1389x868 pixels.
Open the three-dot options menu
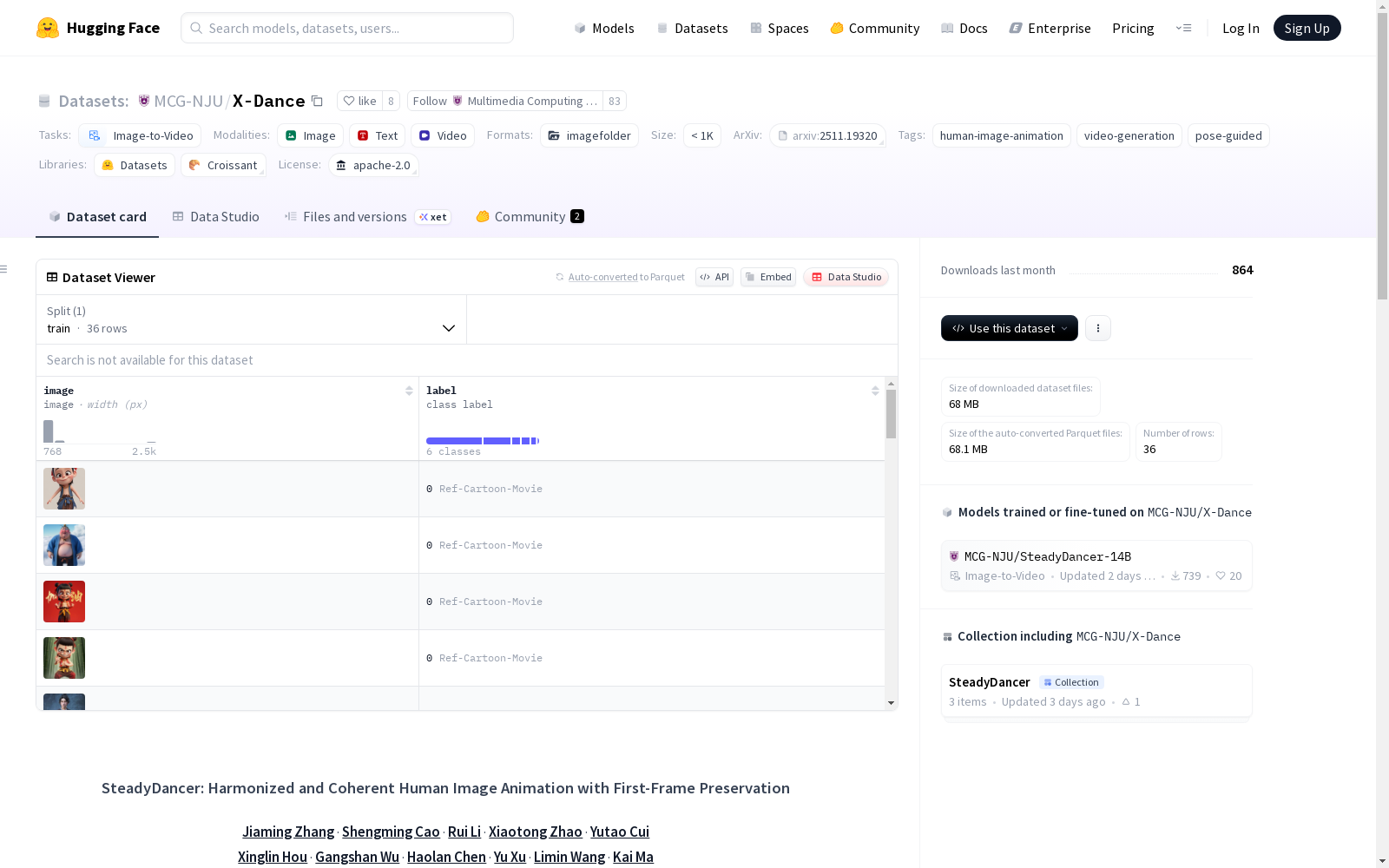coord(1098,328)
